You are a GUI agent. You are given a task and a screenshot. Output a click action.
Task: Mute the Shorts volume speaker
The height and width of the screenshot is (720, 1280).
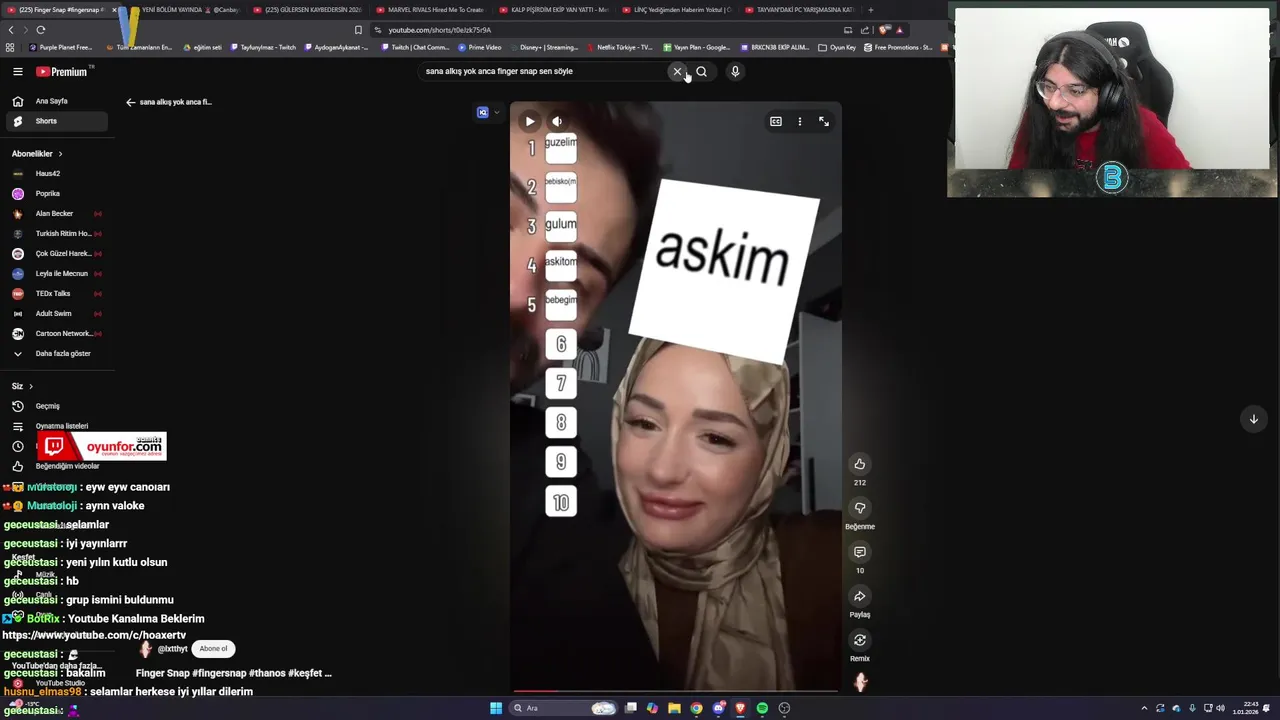[x=557, y=121]
